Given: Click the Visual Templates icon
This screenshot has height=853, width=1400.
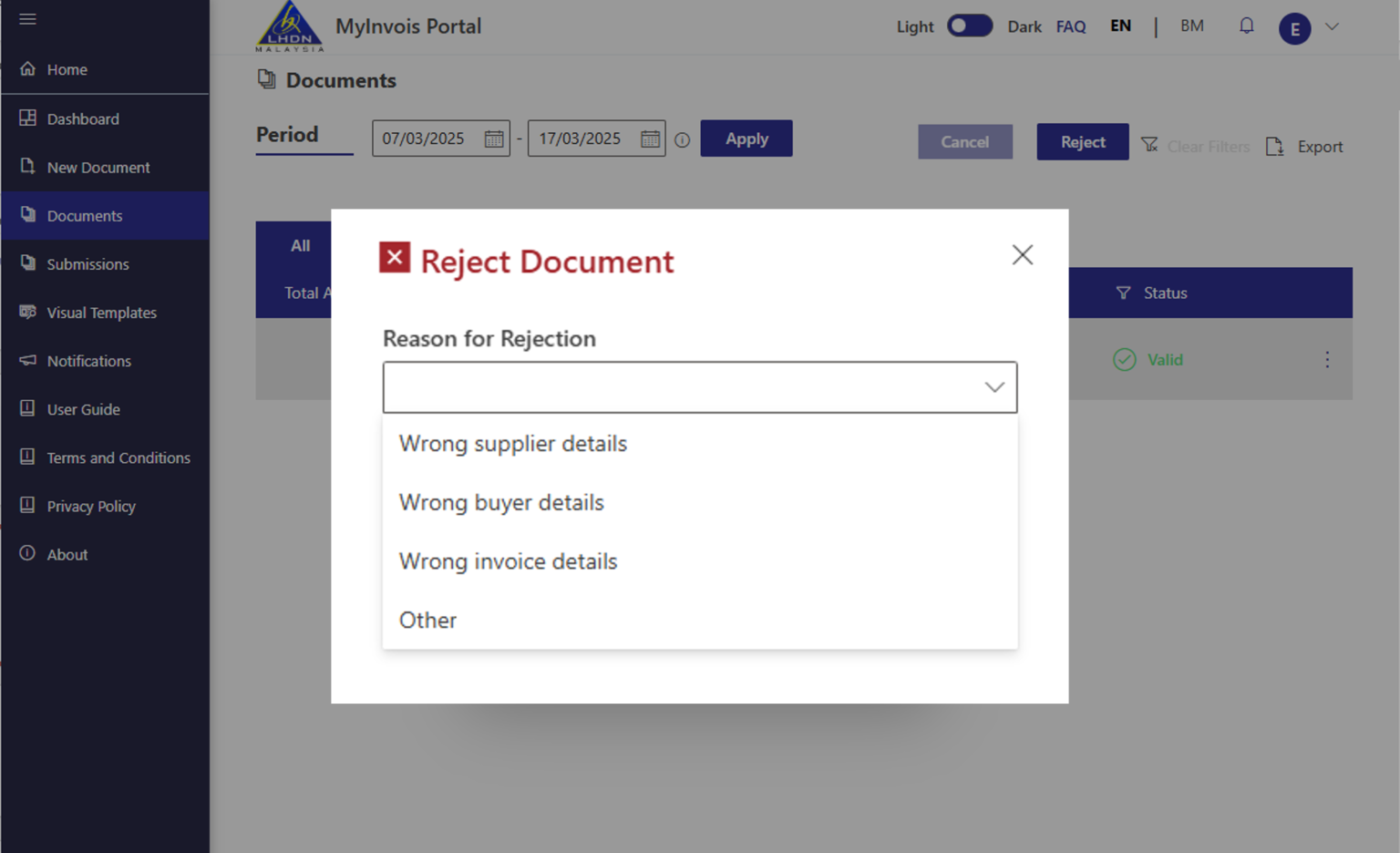Looking at the screenshot, I should (x=28, y=312).
